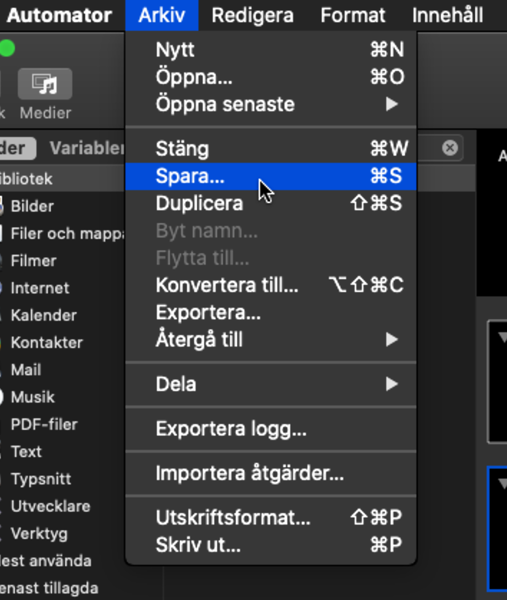Open the Redigera menu
This screenshot has width=507, height=600.
(253, 15)
